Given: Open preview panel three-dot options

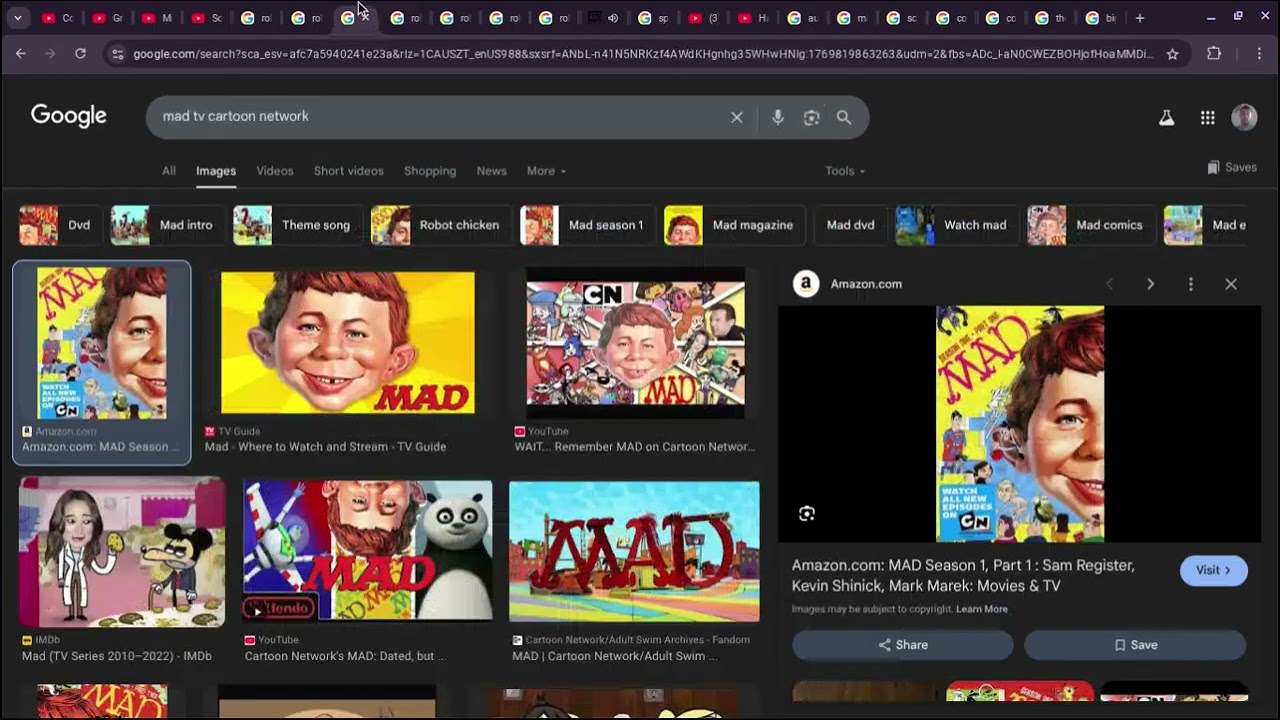Looking at the screenshot, I should pos(1190,284).
